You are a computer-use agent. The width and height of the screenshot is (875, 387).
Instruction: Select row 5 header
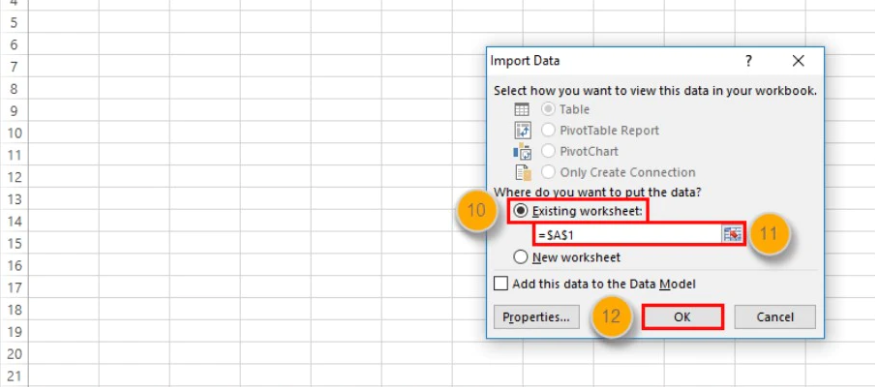(14, 23)
